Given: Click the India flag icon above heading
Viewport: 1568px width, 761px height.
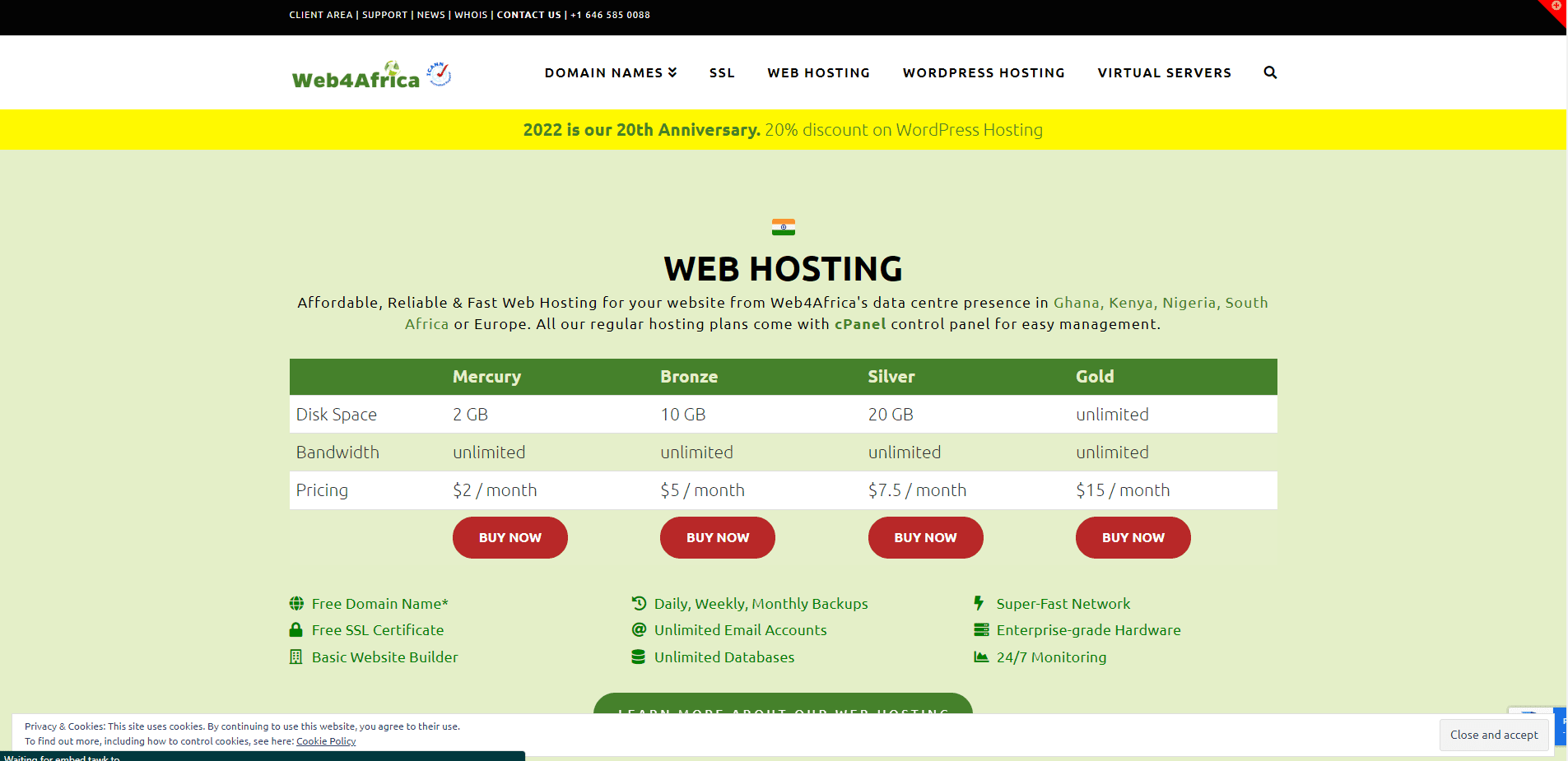Looking at the screenshot, I should (783, 227).
